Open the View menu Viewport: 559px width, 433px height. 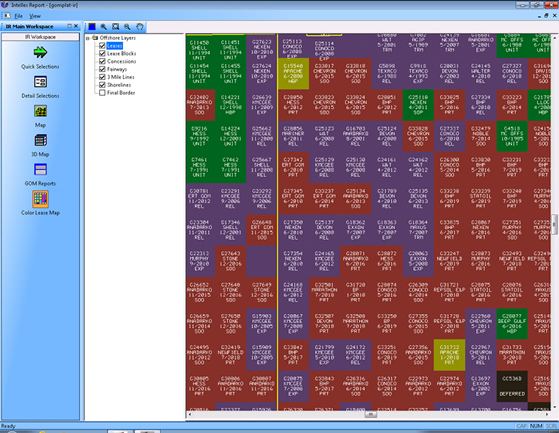(x=35, y=16)
